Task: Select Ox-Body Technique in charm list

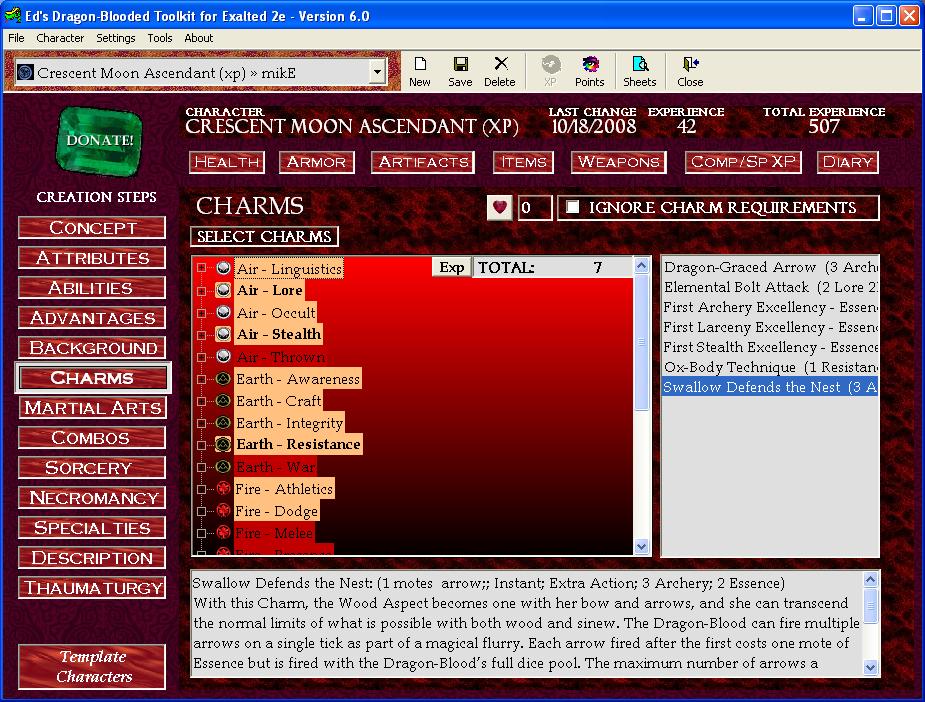Action: coord(770,368)
